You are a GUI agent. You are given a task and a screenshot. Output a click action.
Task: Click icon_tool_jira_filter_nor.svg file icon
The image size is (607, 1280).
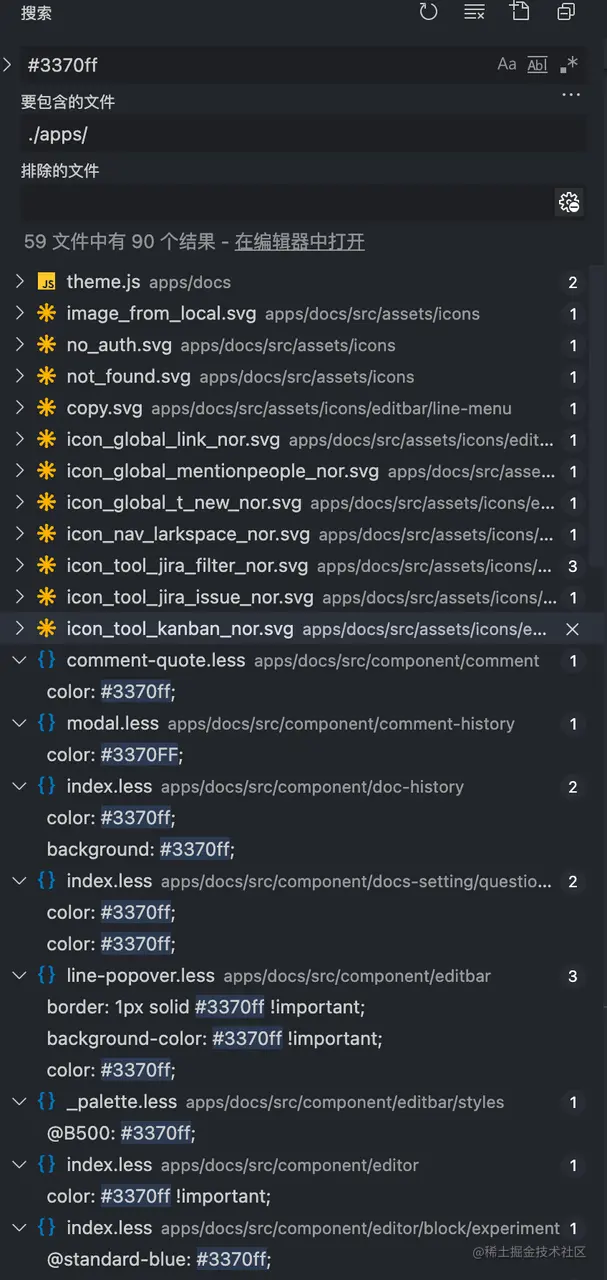46,566
